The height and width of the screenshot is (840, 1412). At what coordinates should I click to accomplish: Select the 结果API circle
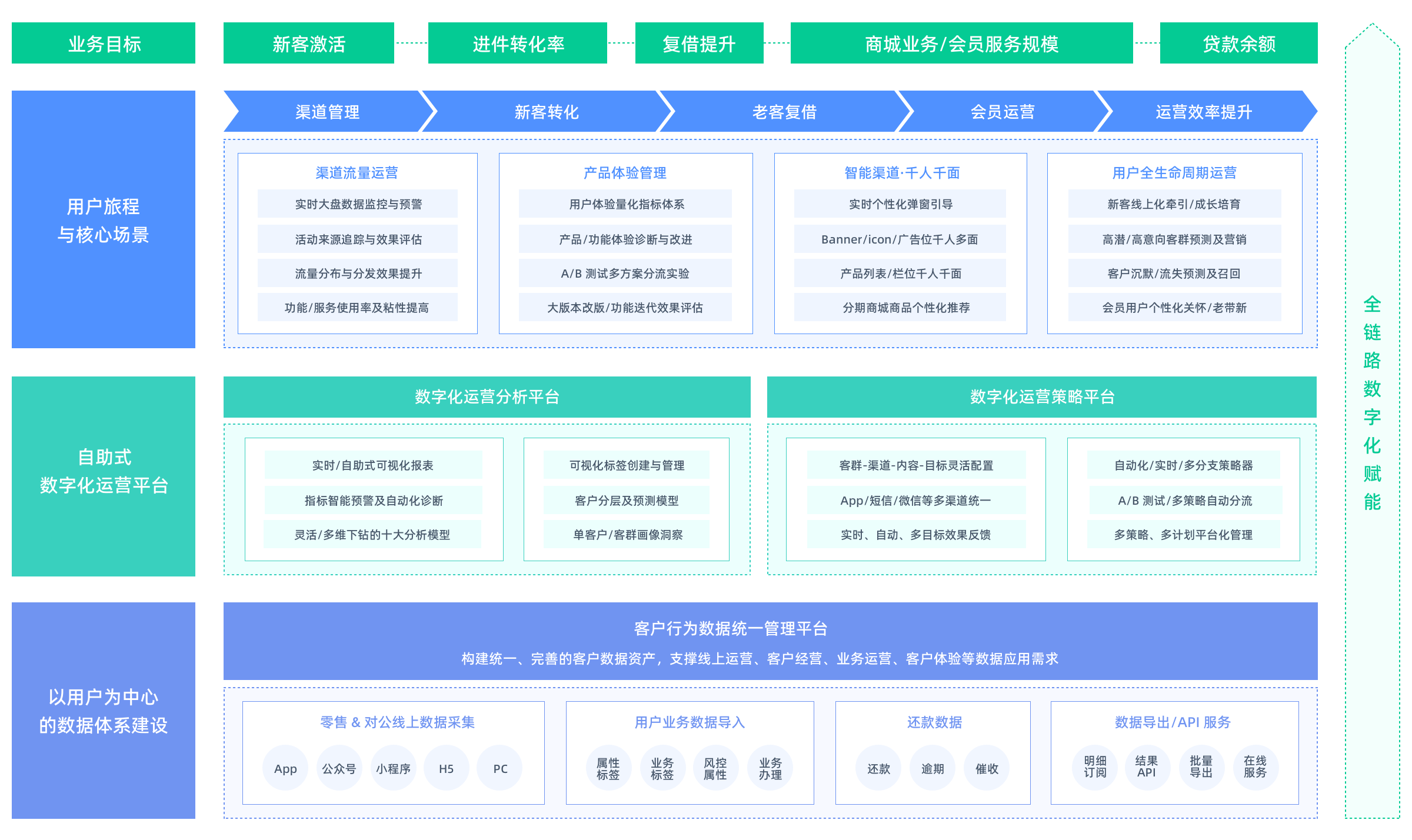1147,767
